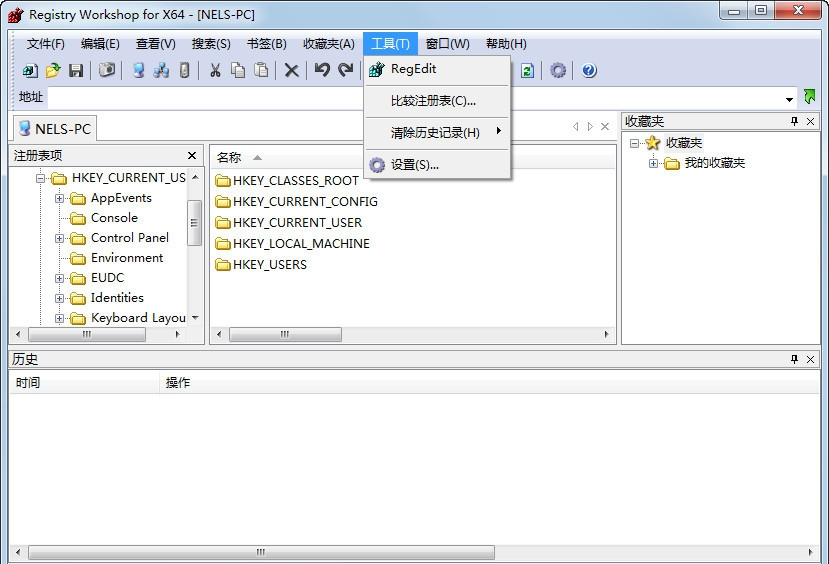Viewport: 829px width, 564px height.
Task: Select HKEY_CLASSES_ROOT in the list
Action: pyautogui.click(x=287, y=181)
